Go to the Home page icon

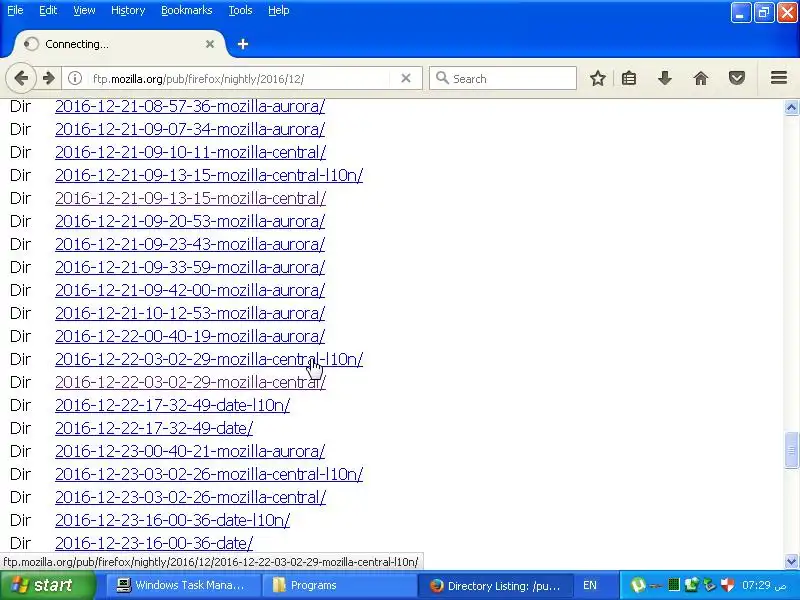(701, 78)
